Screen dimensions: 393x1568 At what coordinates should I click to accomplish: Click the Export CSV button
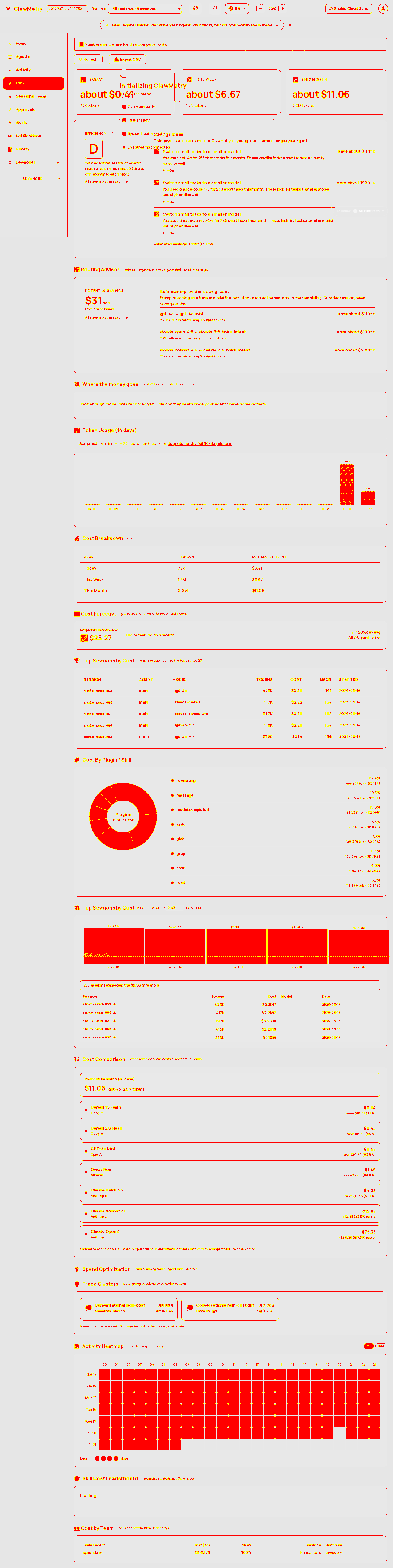click(127, 60)
